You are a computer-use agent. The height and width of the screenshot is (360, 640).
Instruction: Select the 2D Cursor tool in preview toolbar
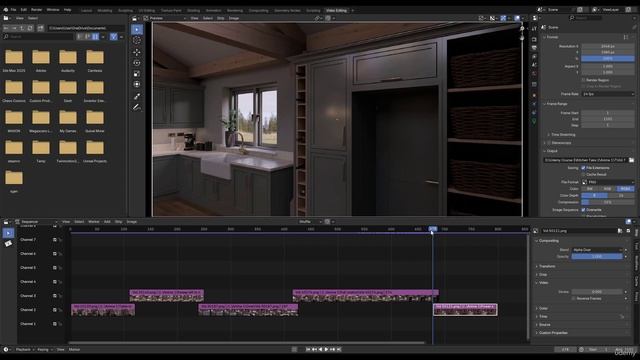tap(137, 40)
